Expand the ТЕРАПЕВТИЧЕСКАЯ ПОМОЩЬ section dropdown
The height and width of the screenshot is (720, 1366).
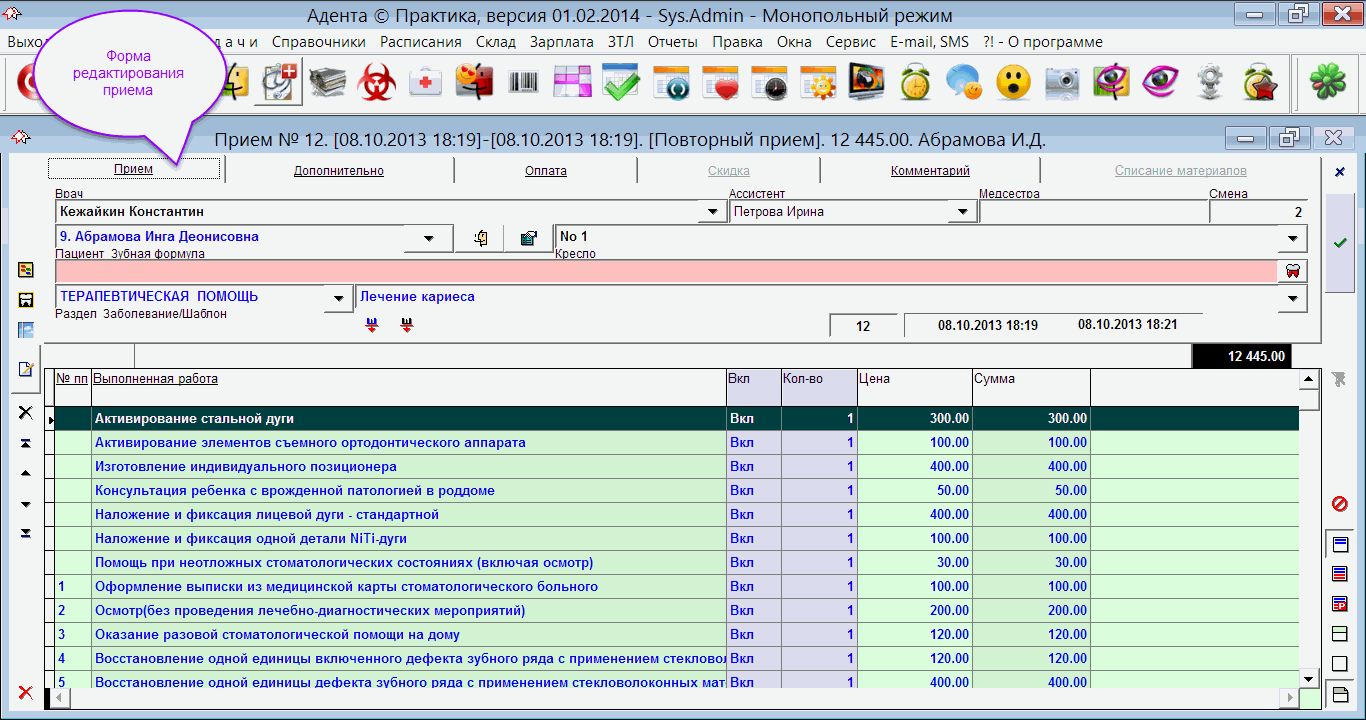pyautogui.click(x=340, y=298)
